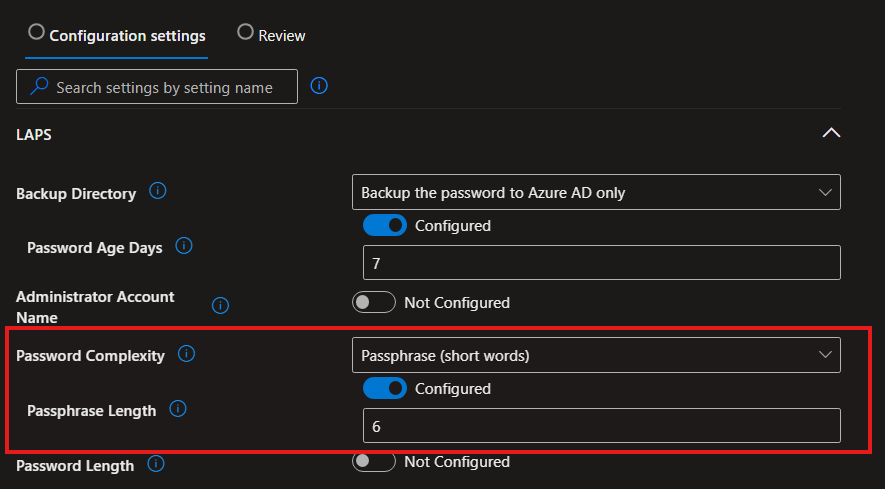Click the Password Complexity info icon
Screen dimensions: 885x489
coord(186,354)
